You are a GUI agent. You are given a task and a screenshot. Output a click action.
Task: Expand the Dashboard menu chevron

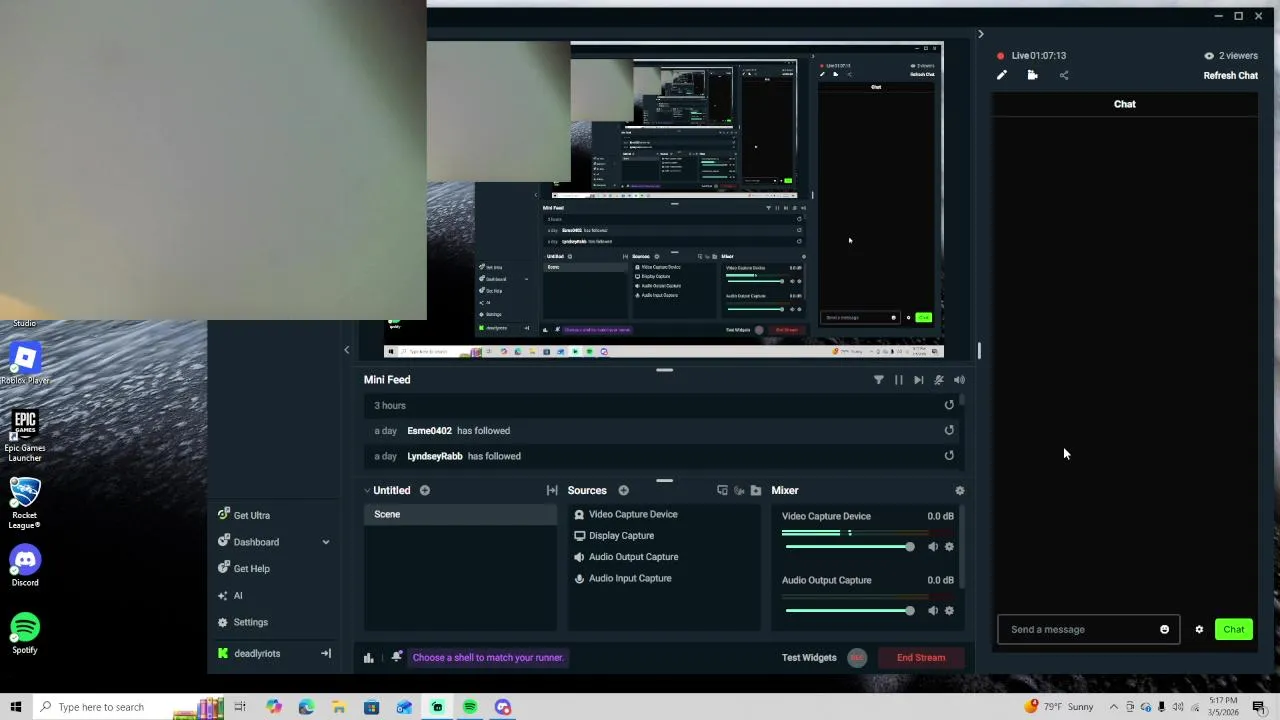[325, 542]
